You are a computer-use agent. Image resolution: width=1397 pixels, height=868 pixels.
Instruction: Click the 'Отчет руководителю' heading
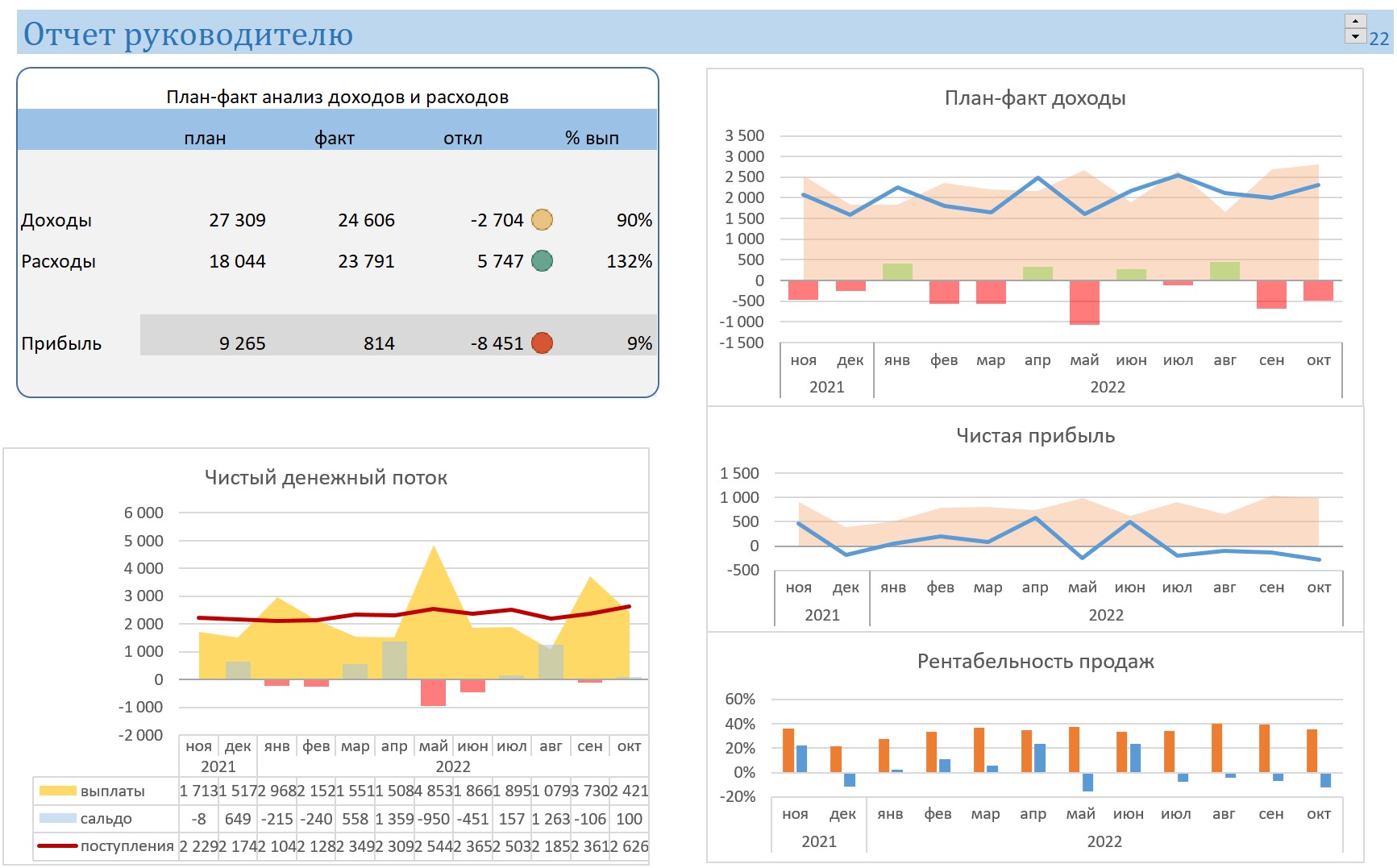click(188, 35)
